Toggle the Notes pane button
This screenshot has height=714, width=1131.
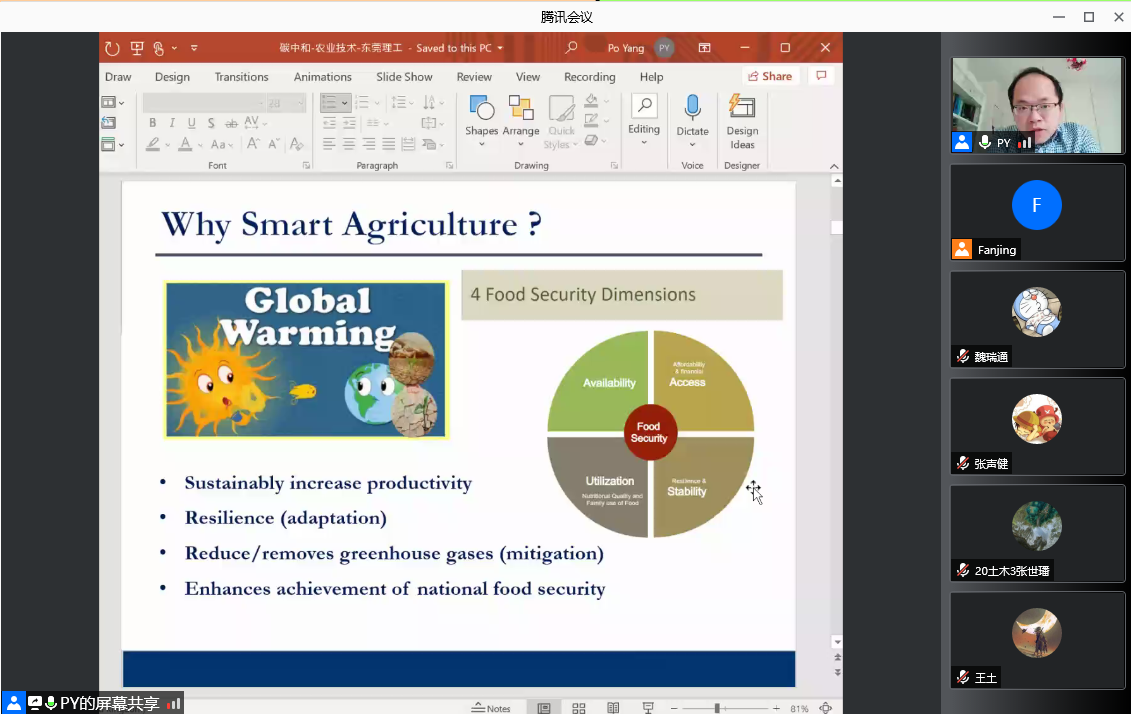pos(491,708)
